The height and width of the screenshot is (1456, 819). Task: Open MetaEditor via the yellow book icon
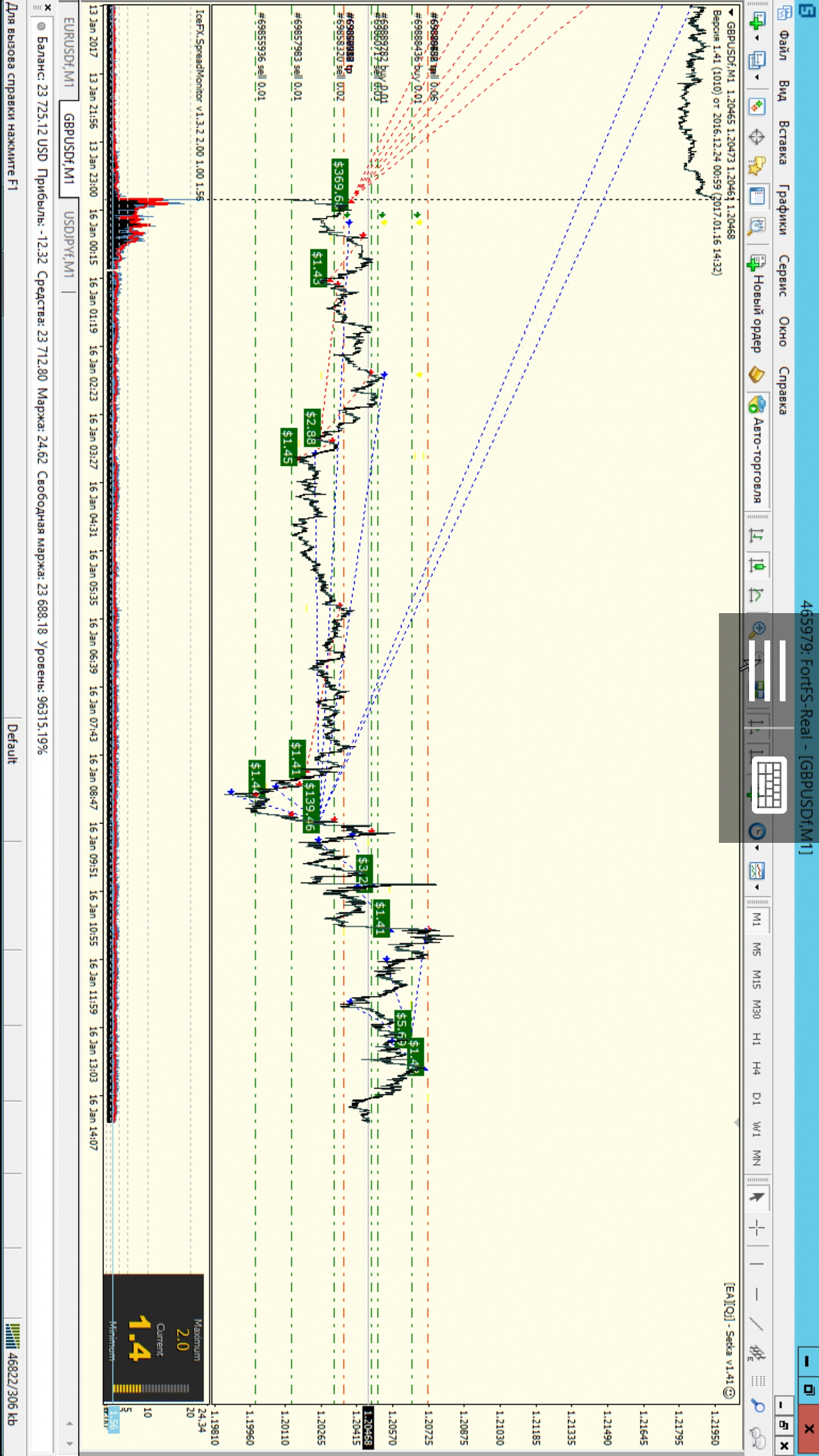coord(757,375)
